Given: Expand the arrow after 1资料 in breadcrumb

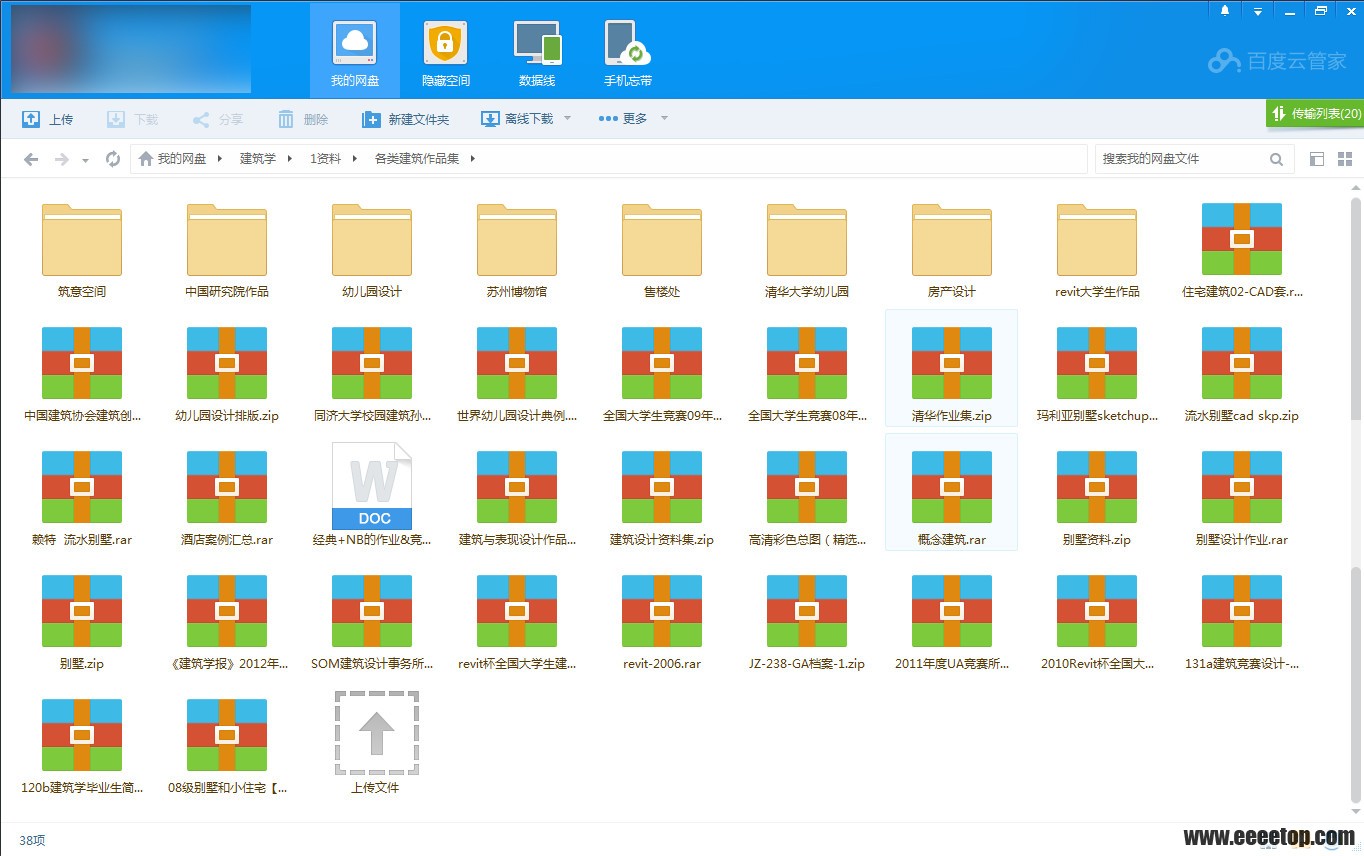Looking at the screenshot, I should click(x=354, y=159).
